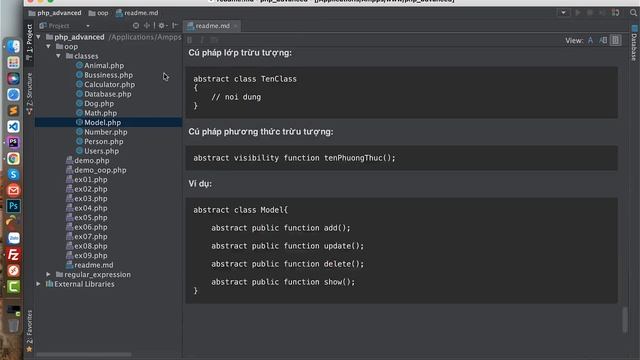The image size is (640, 360).
Task: Click the Debug button in toolbar
Action: coord(590,13)
